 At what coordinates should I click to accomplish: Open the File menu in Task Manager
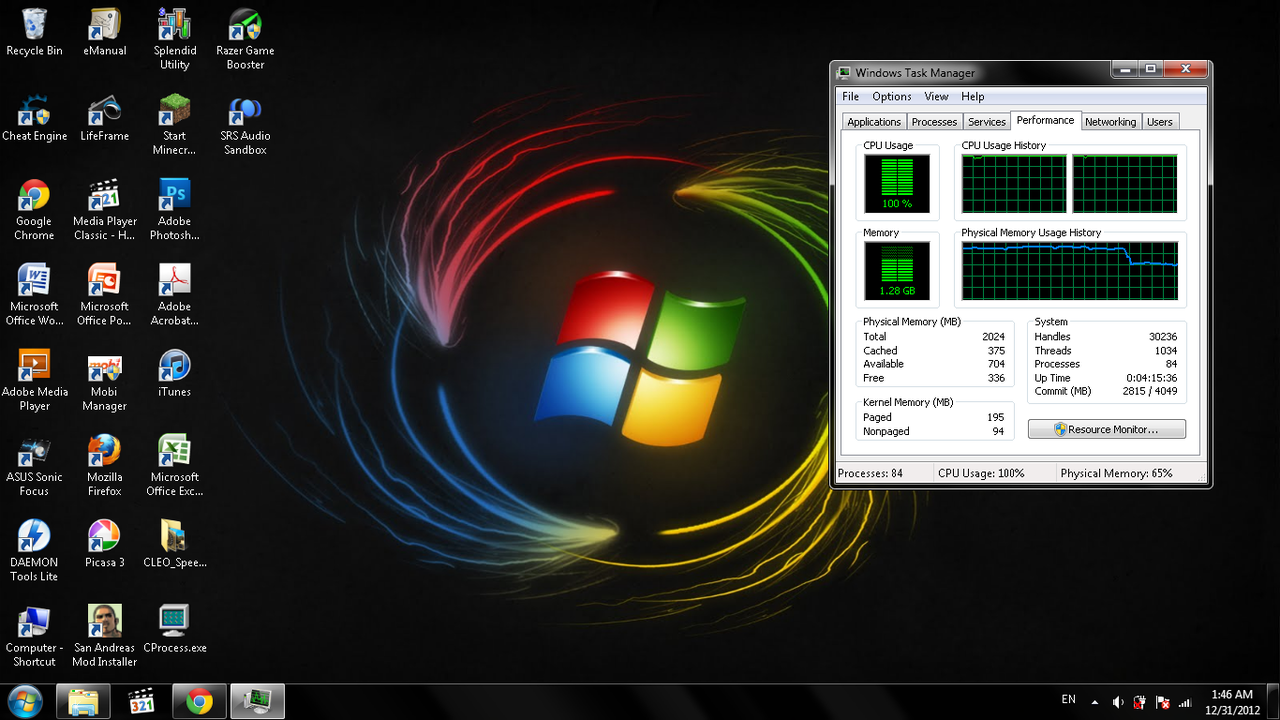(850, 96)
